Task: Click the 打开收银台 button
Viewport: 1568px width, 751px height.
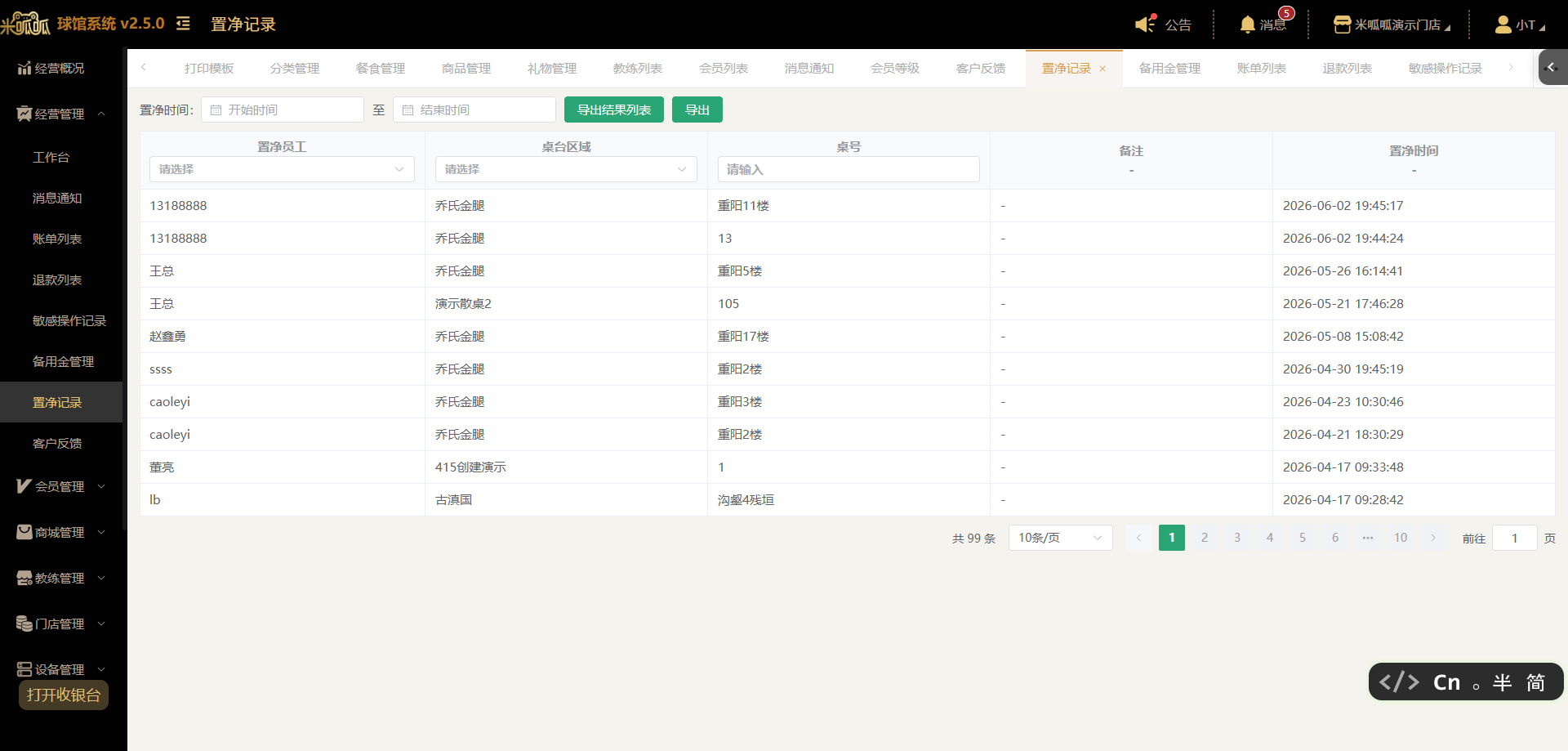Action: [64, 695]
